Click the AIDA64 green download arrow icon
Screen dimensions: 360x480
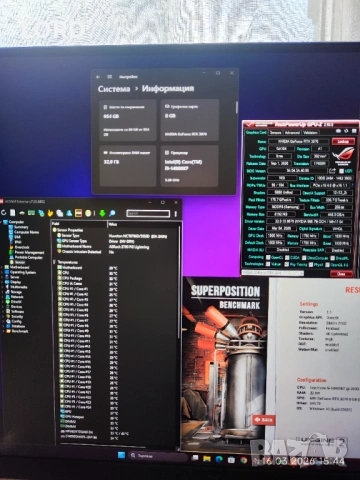tap(102, 213)
